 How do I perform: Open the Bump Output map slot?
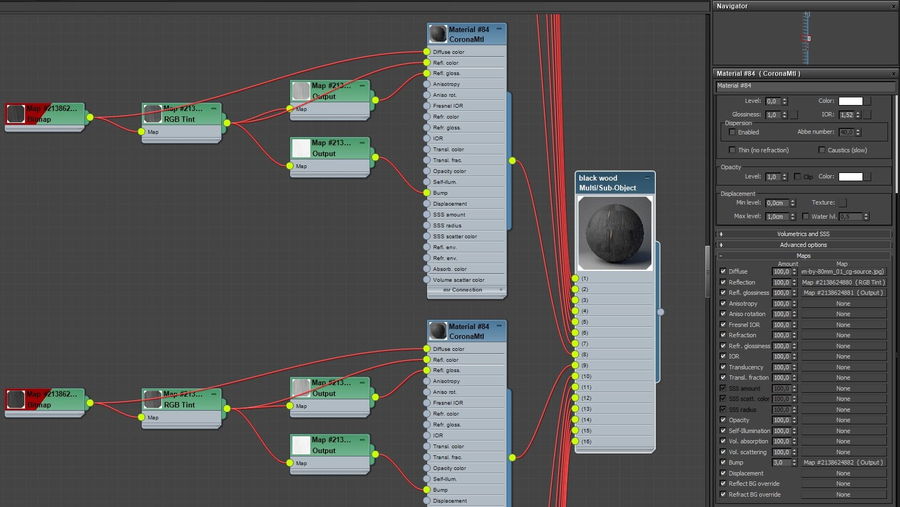click(x=843, y=462)
